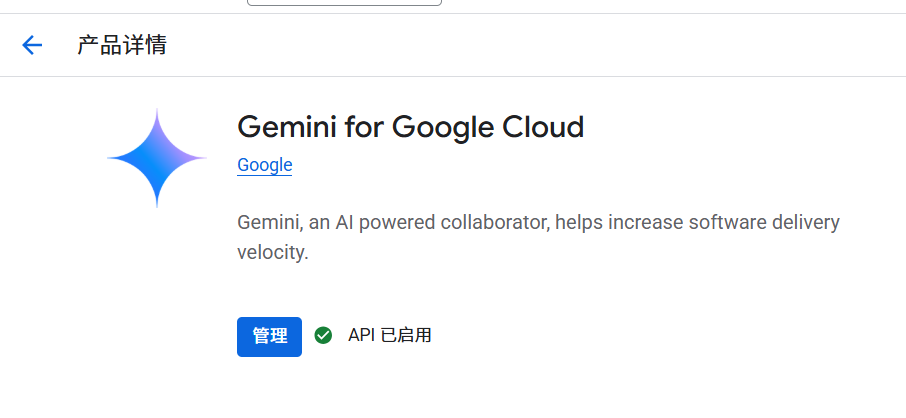Follow the Google publisher link
Screen dimensions: 906x418
(265, 165)
